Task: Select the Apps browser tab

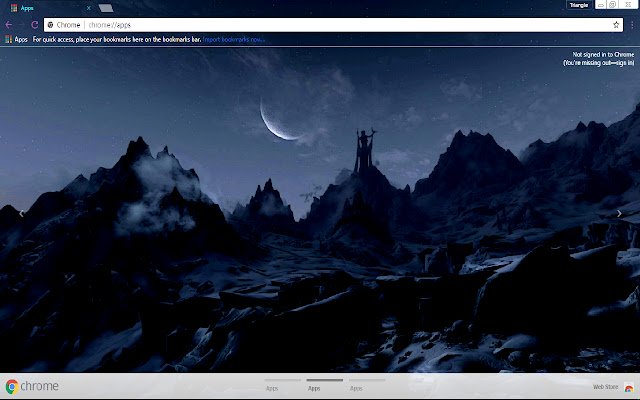Action: (x=49, y=8)
